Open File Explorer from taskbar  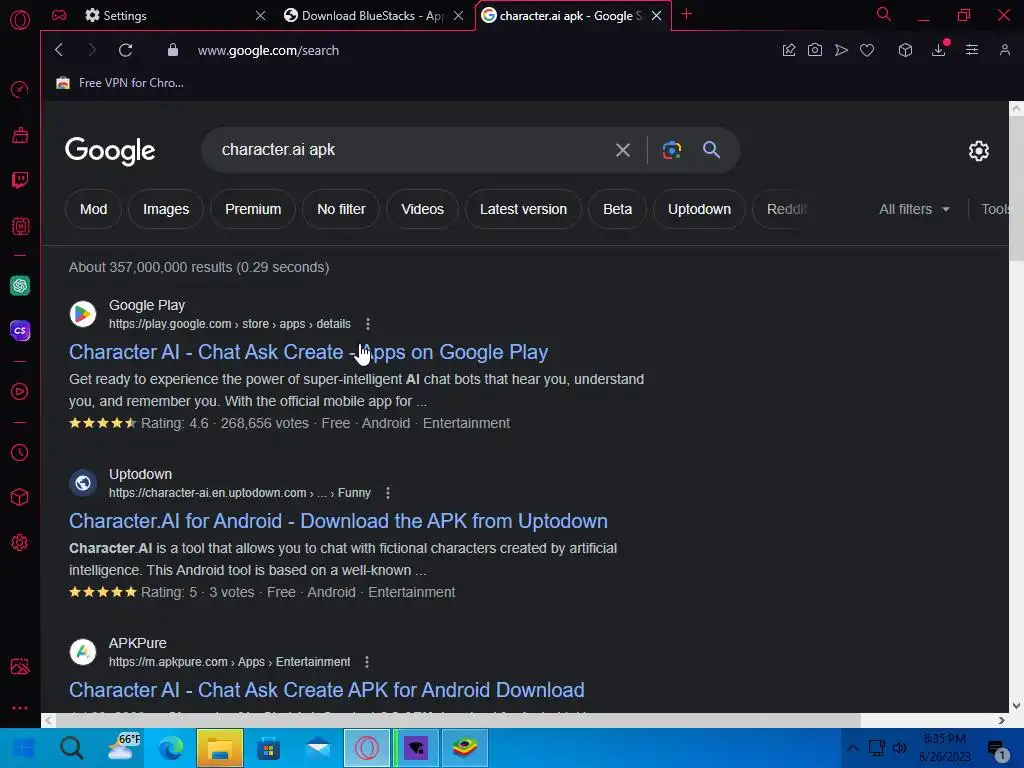pyautogui.click(x=220, y=748)
